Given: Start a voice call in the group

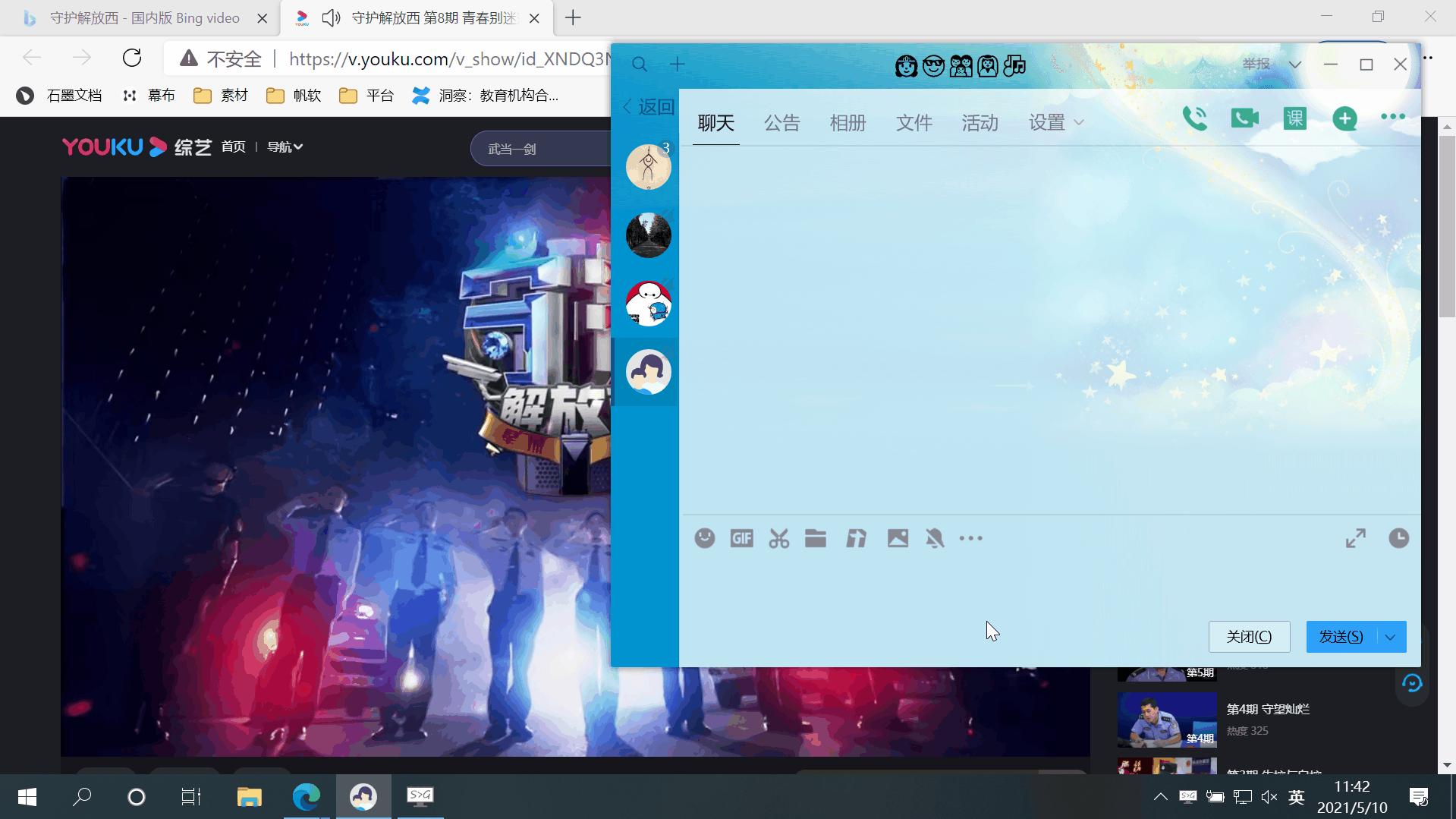Looking at the screenshot, I should [1195, 118].
